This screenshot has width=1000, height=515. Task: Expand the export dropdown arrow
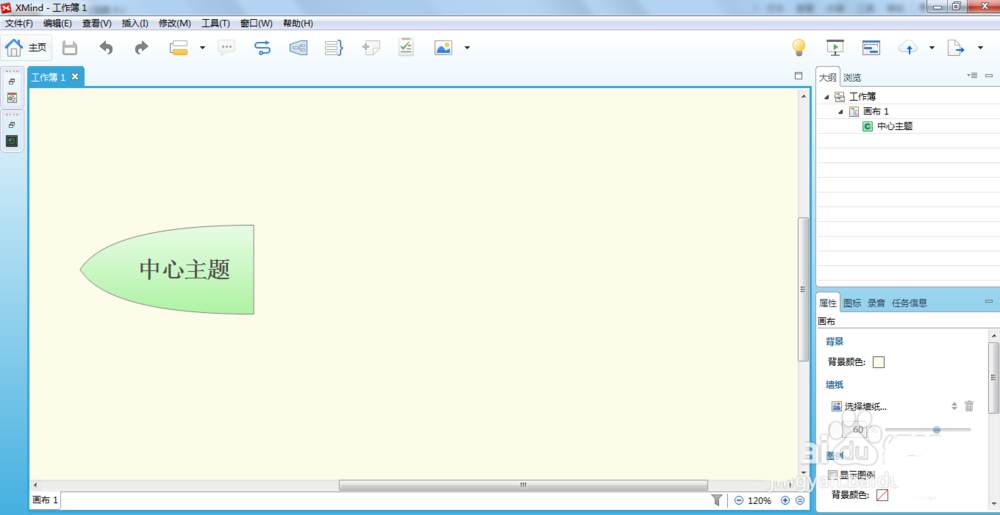pos(980,48)
